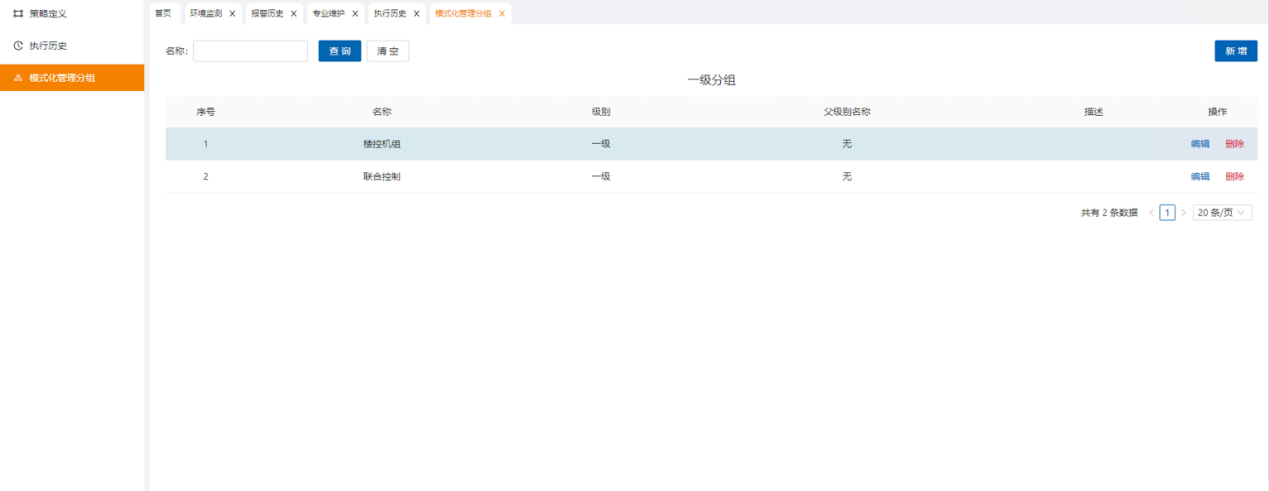Click the 清空 clear button

(388, 51)
